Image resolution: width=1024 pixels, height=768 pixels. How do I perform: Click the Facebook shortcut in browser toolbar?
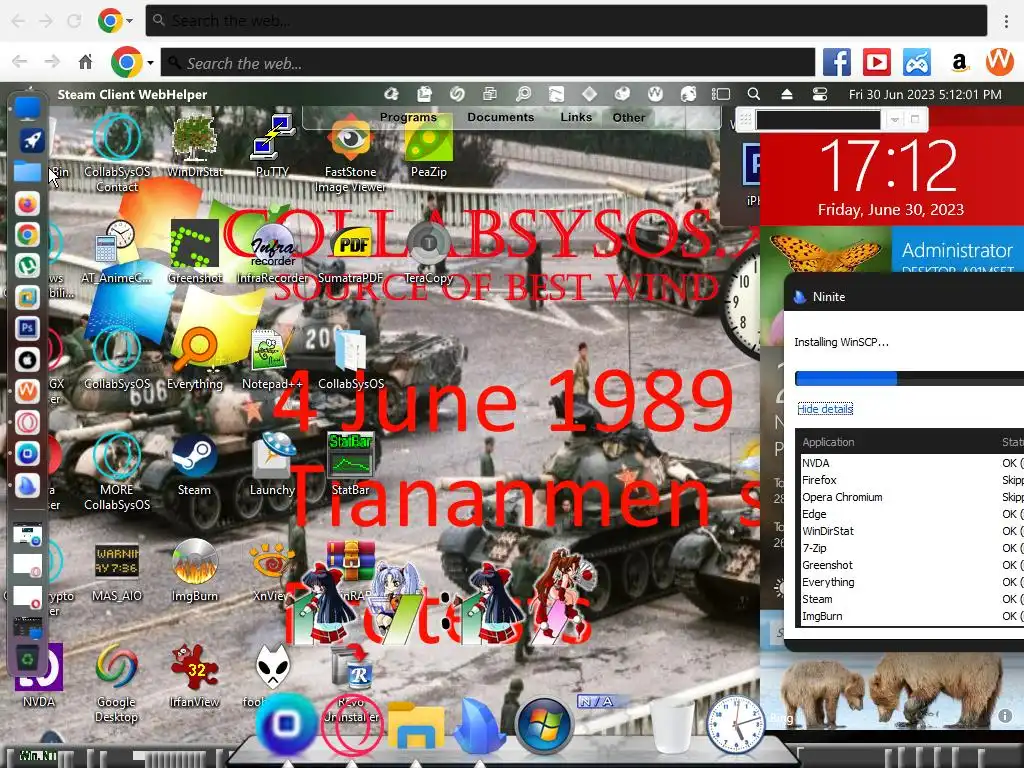(837, 63)
